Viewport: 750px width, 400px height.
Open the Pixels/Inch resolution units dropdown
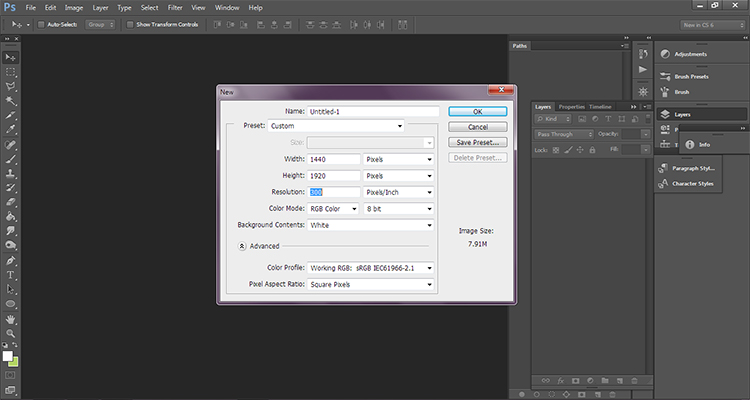[398, 192]
